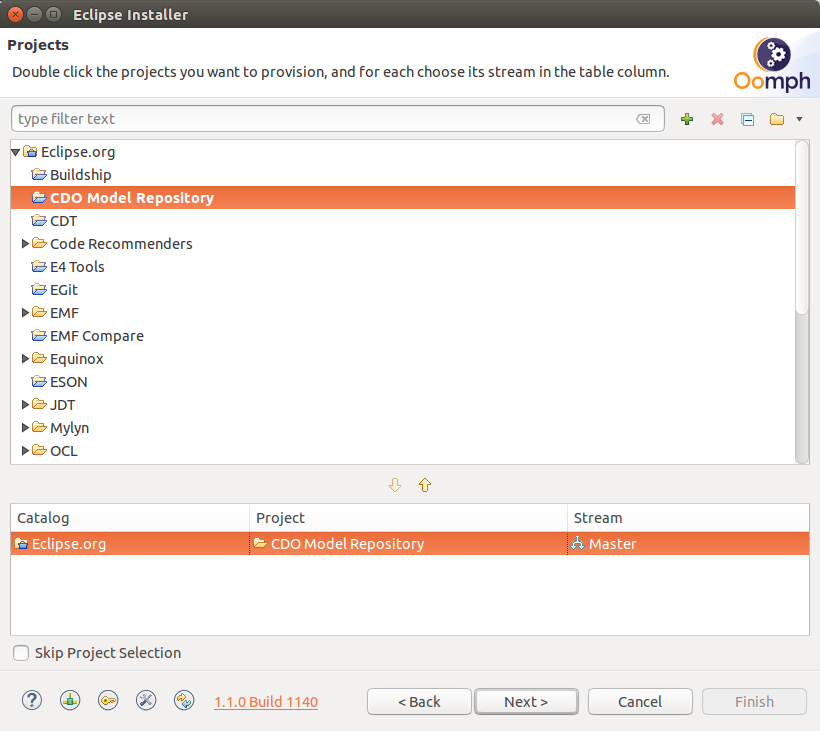Select the CDO Model Repository table cell
This screenshot has width=820, height=731.
tap(408, 544)
